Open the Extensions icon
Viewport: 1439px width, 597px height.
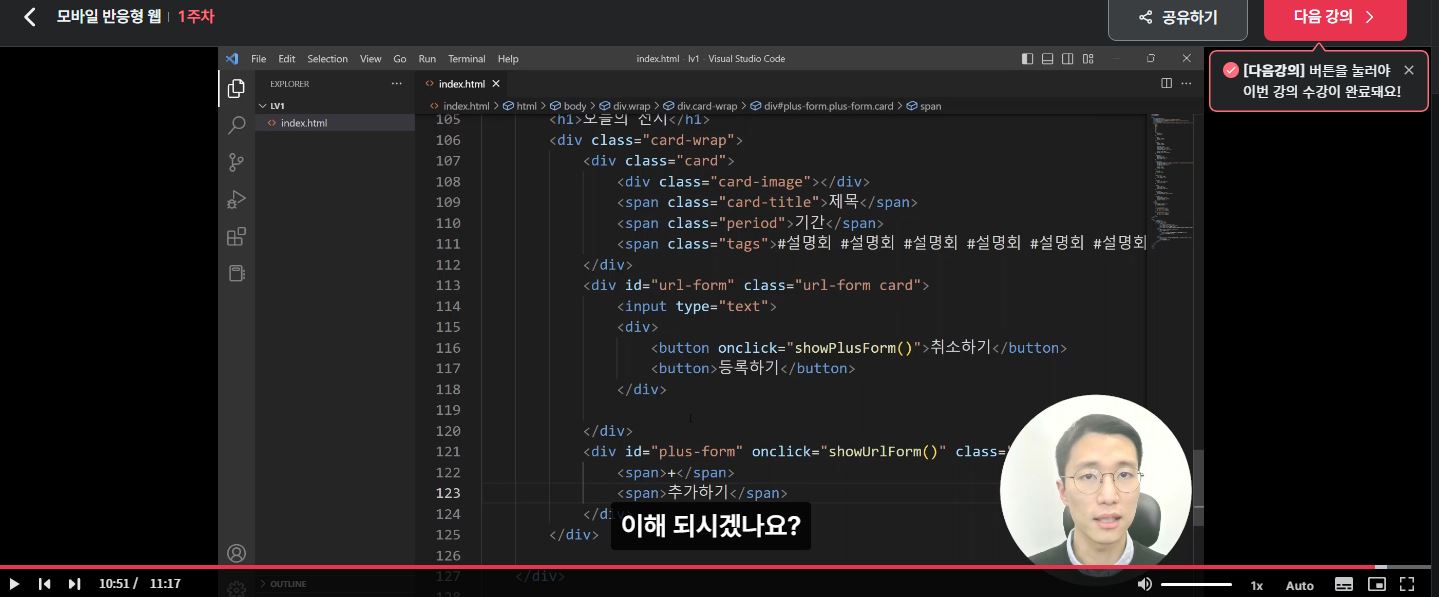pos(236,237)
